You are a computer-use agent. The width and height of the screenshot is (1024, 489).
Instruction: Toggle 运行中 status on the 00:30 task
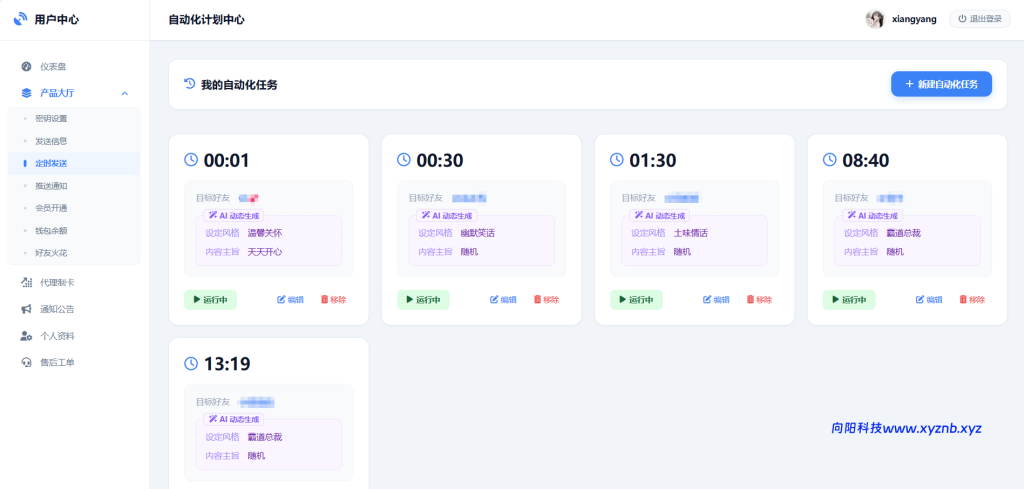423,300
